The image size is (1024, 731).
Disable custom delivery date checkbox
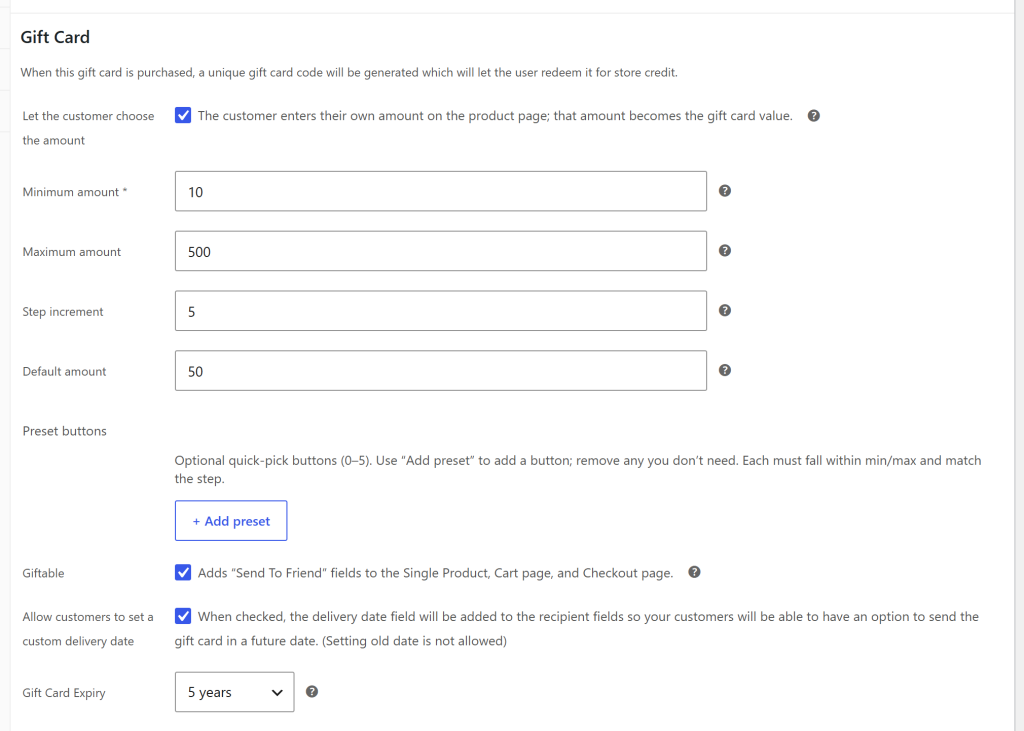pos(183,616)
